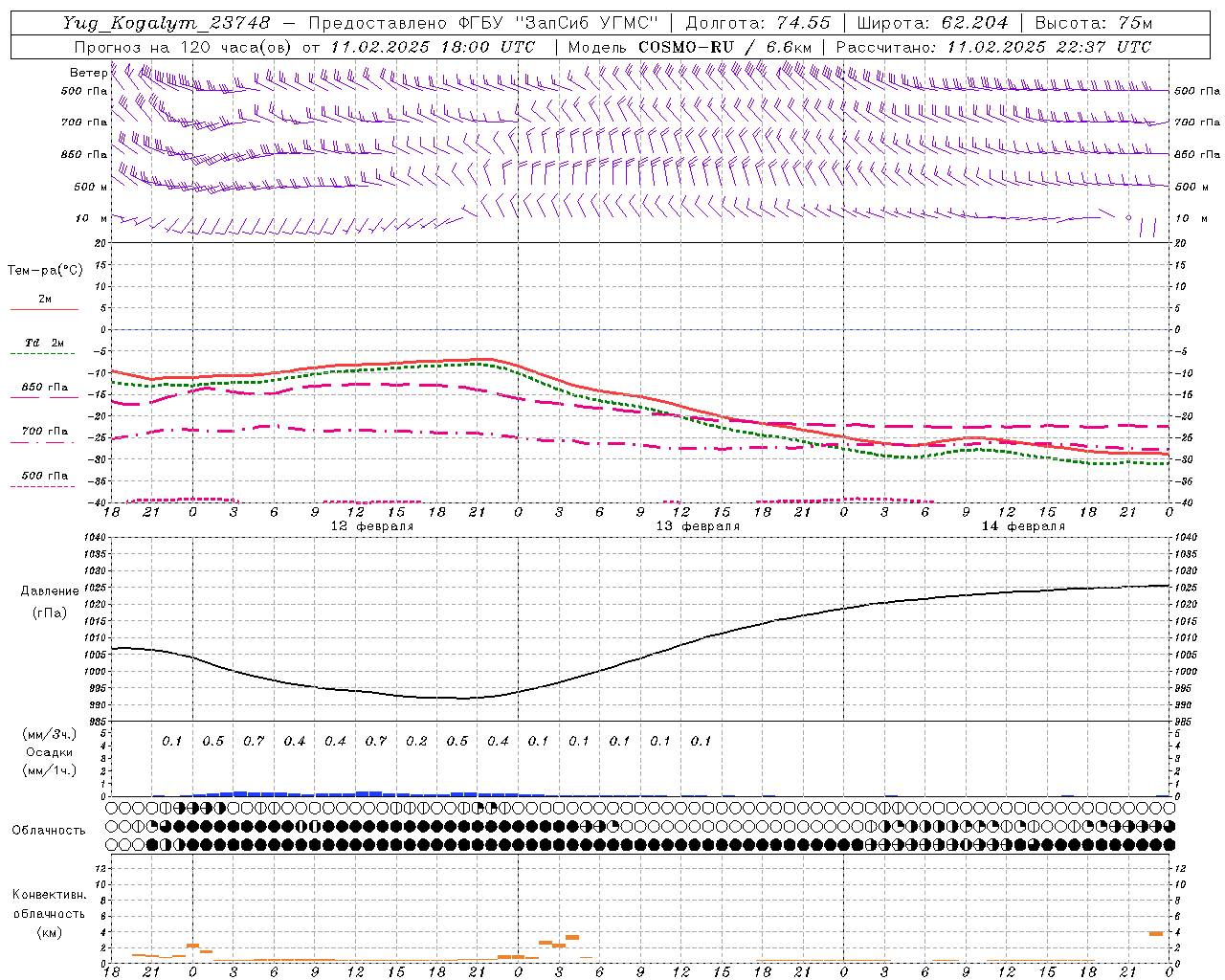Select the provider text ФГБУ "ЗапСиб УГМС"
Viewport: 1225px width, 980px height.
(x=561, y=23)
